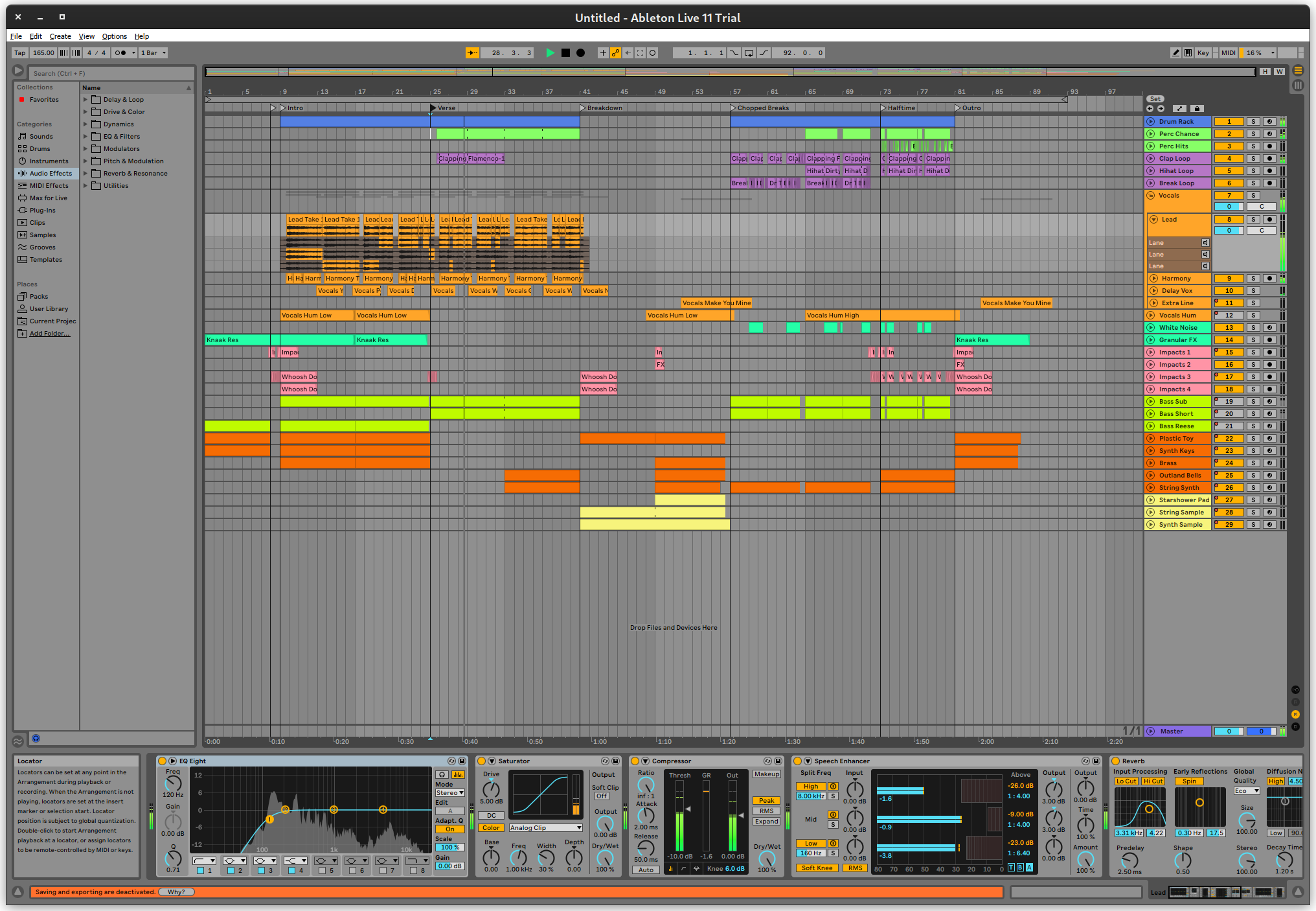Enable the Automation Arm button
Viewport: 1316px width, 911px height.
pos(616,53)
